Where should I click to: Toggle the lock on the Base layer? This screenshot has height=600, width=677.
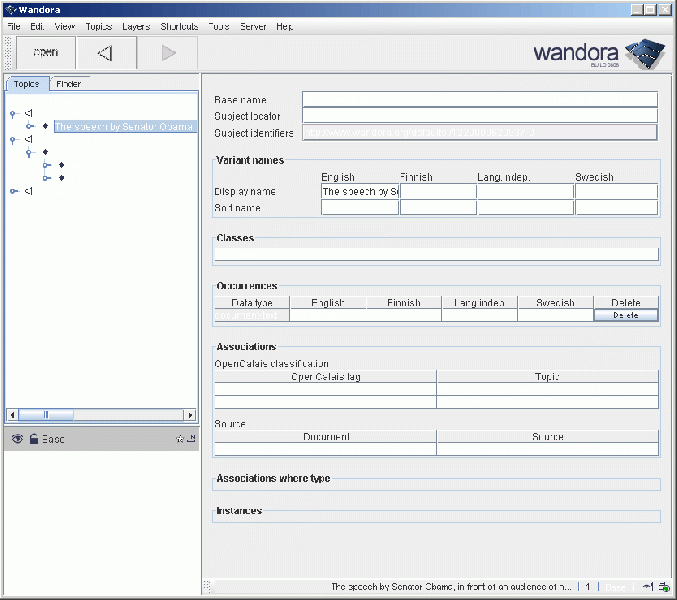pos(32,439)
